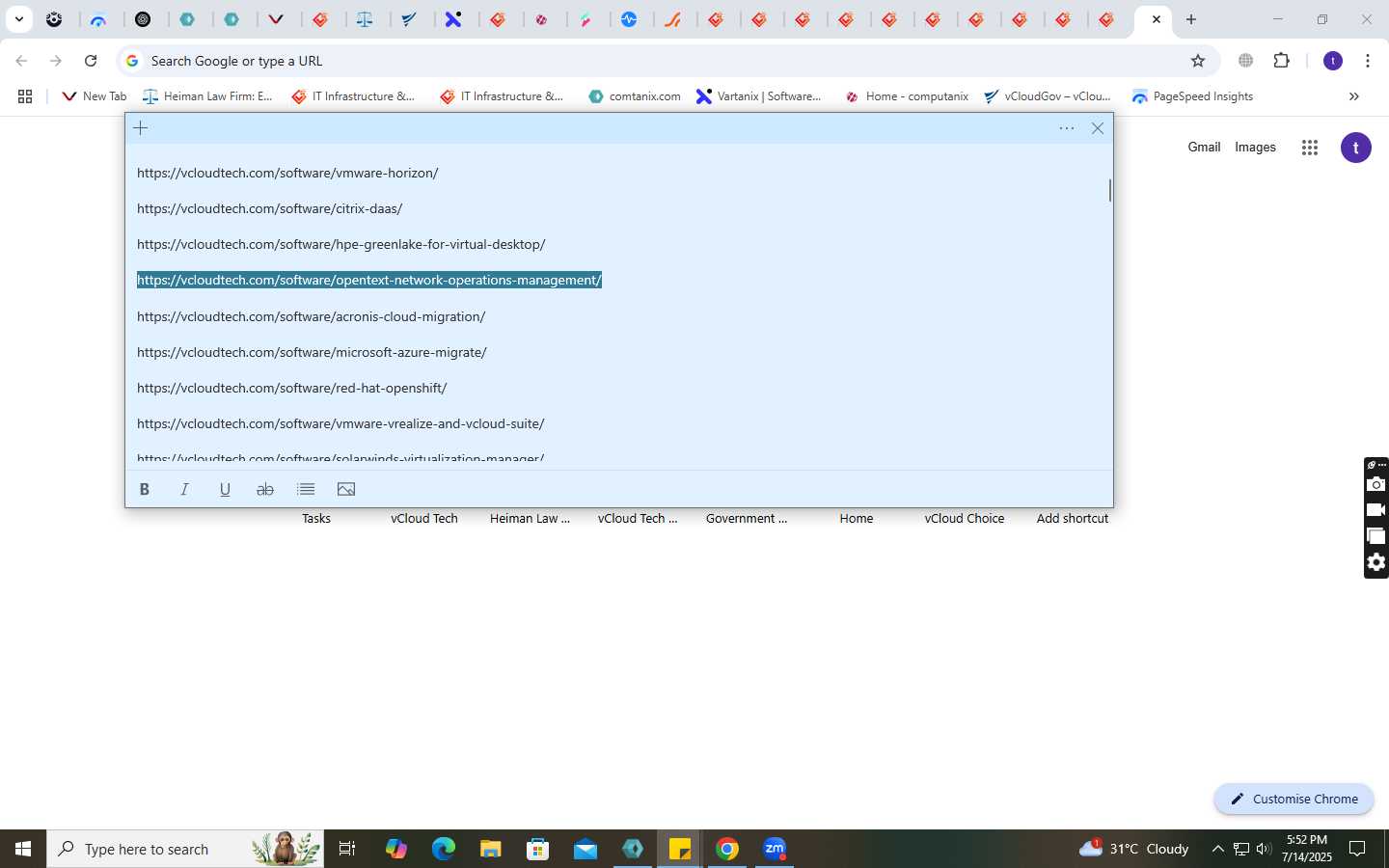Toggle underline formatting in sticky note
Screen dimensions: 1389x868
pos(225,490)
